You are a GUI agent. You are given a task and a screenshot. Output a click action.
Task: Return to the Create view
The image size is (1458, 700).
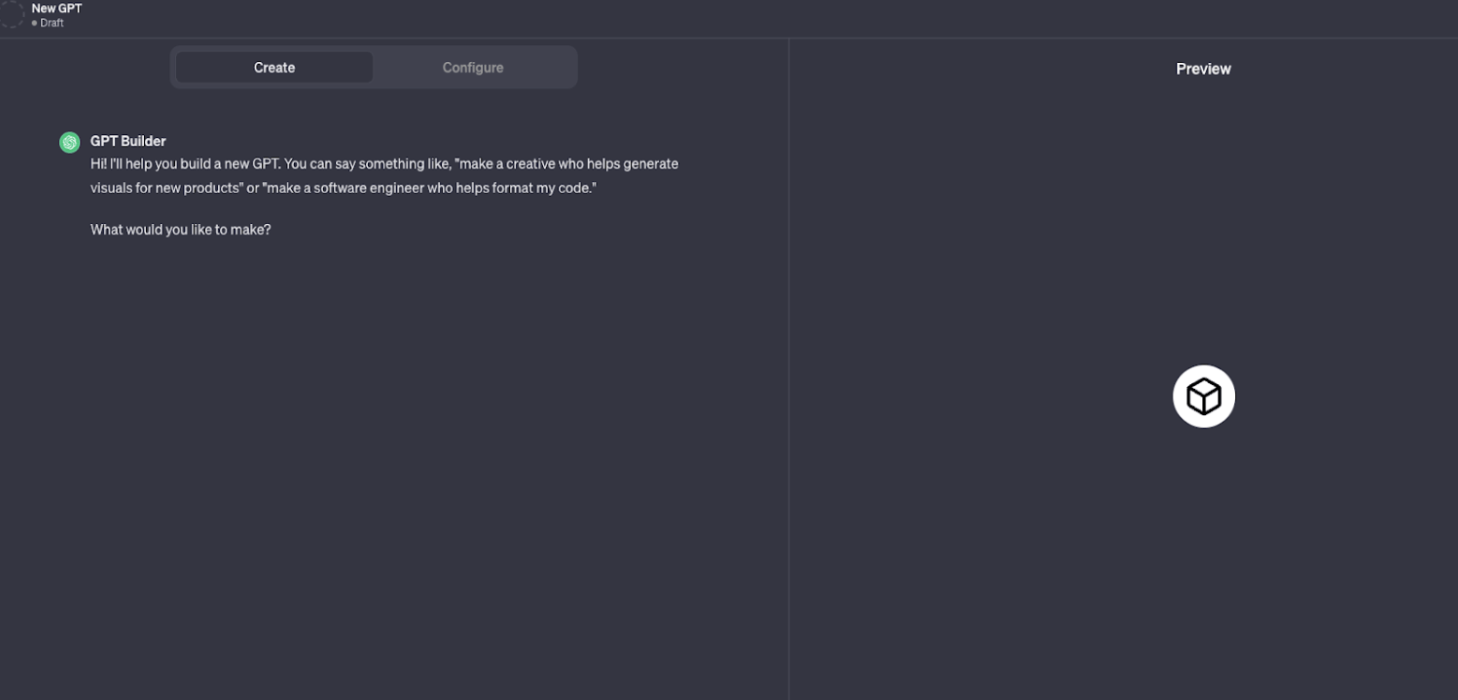pos(273,67)
